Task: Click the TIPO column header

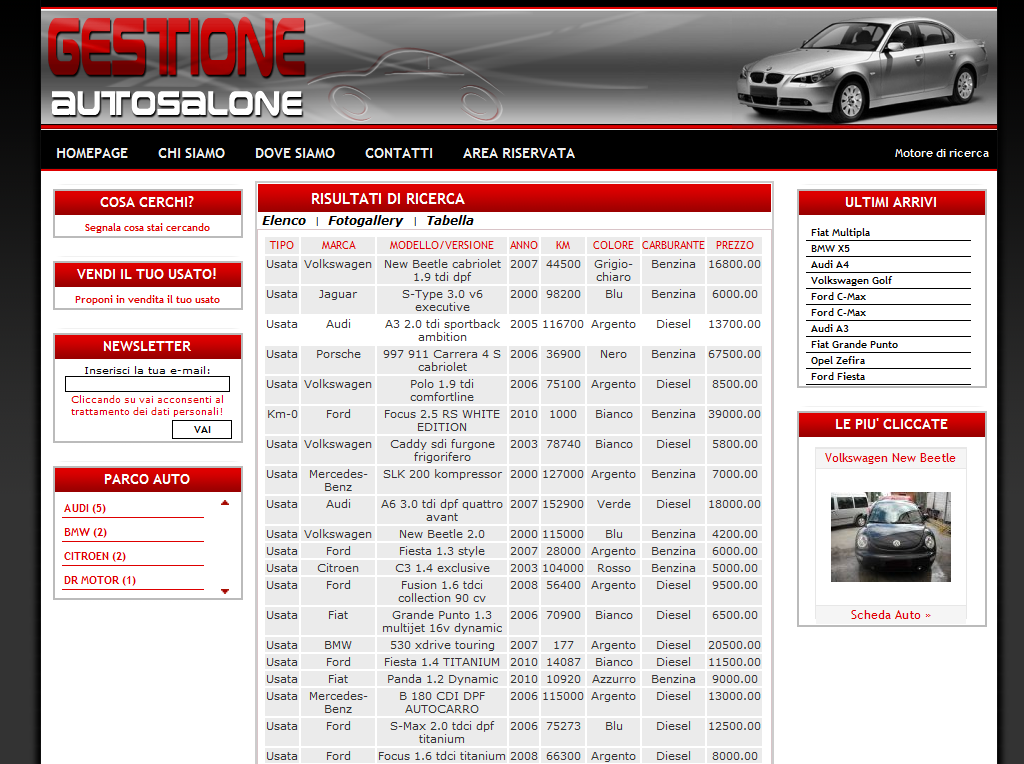Action: pyautogui.click(x=281, y=246)
